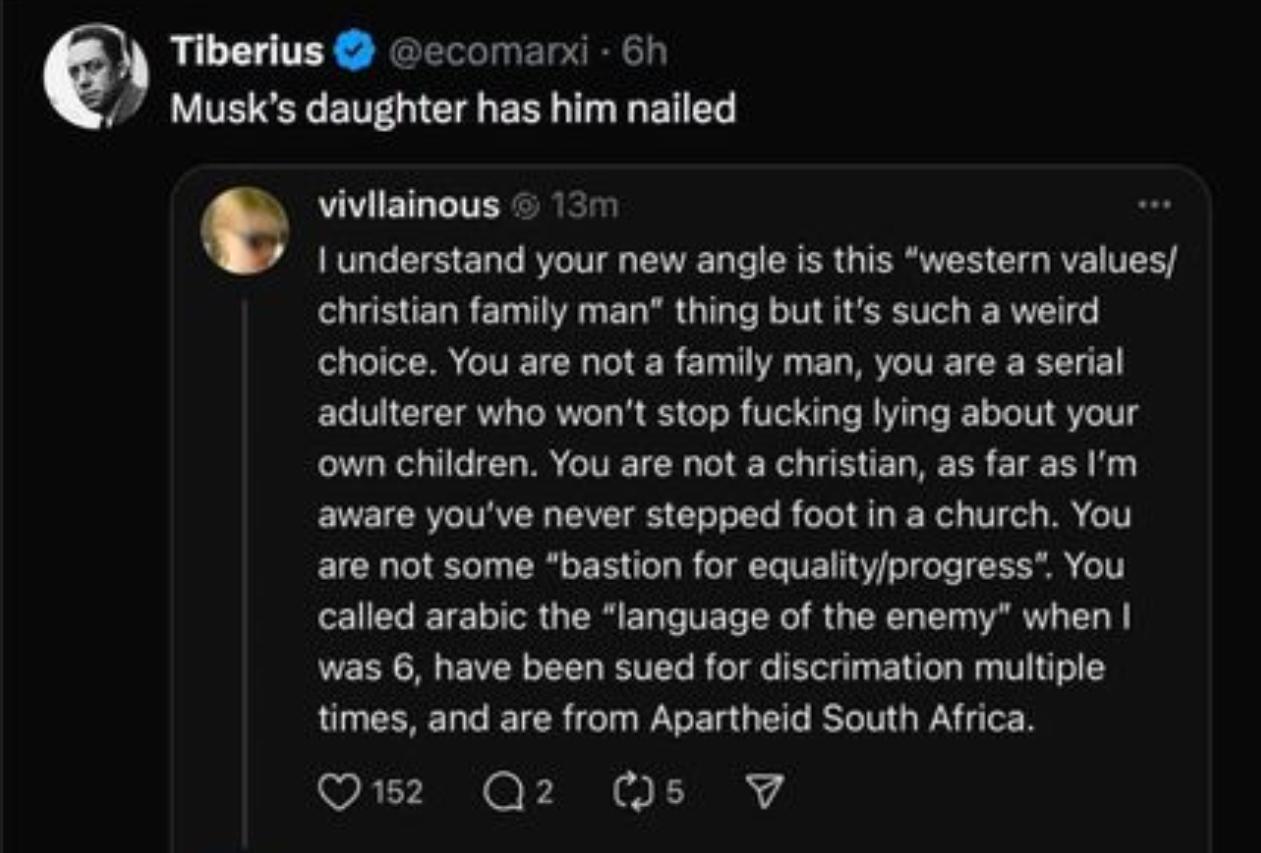Open Tiberius profile picture

tap(96, 77)
